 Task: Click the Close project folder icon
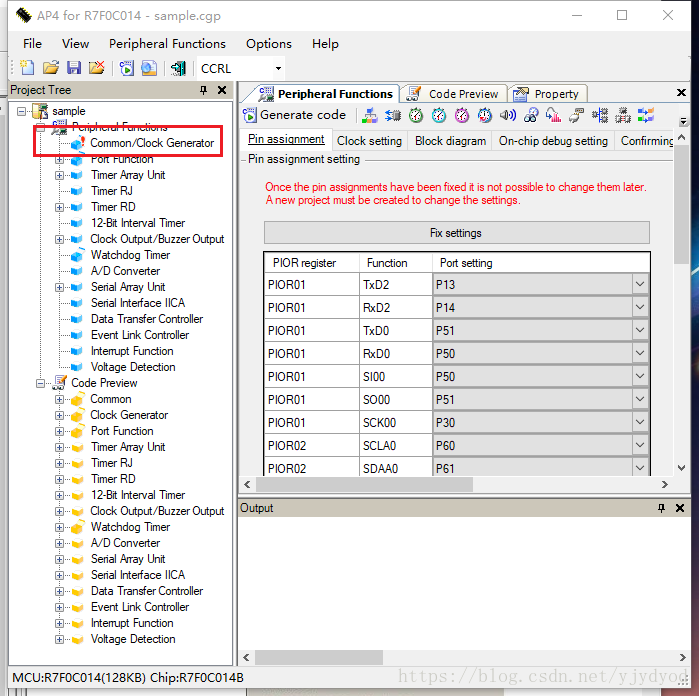tap(97, 68)
